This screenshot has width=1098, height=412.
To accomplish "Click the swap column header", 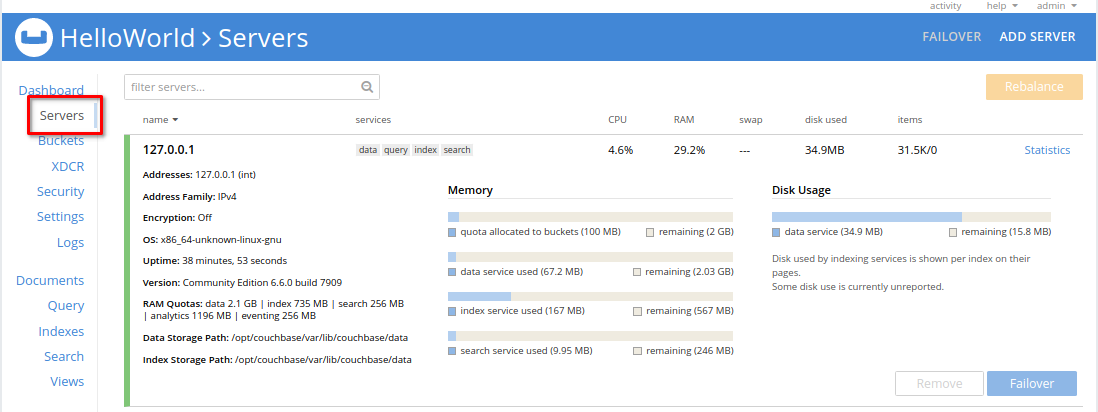I will pos(751,120).
